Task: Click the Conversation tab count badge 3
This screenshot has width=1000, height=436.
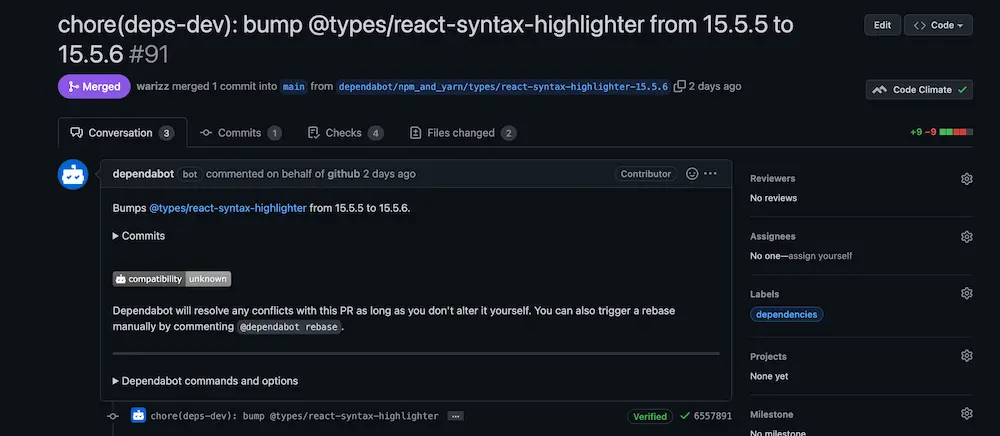Action: 166,133
